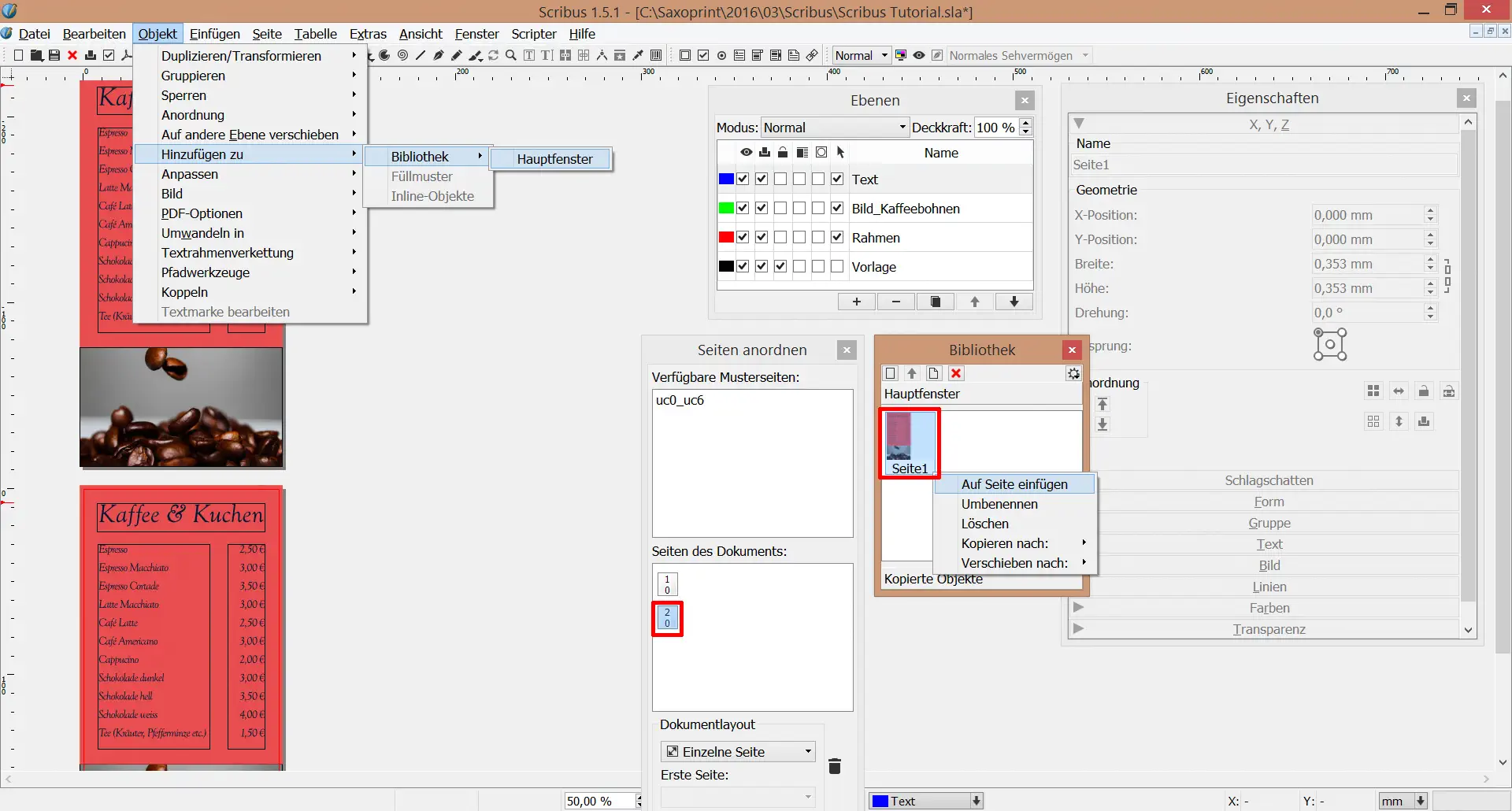Lock the Vorlage layer

(780, 266)
